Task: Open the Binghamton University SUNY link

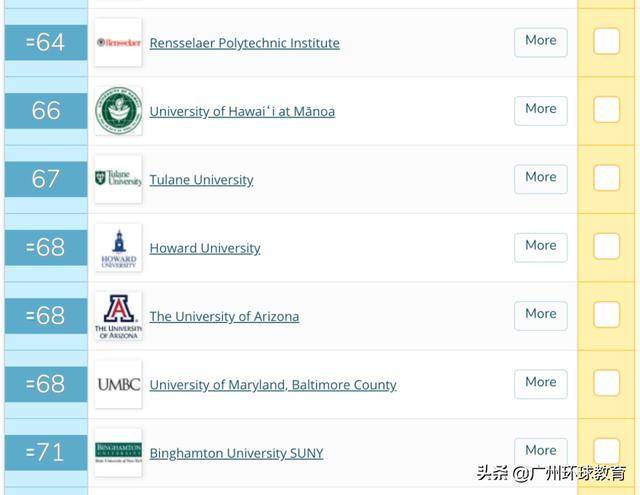Action: 236,453
